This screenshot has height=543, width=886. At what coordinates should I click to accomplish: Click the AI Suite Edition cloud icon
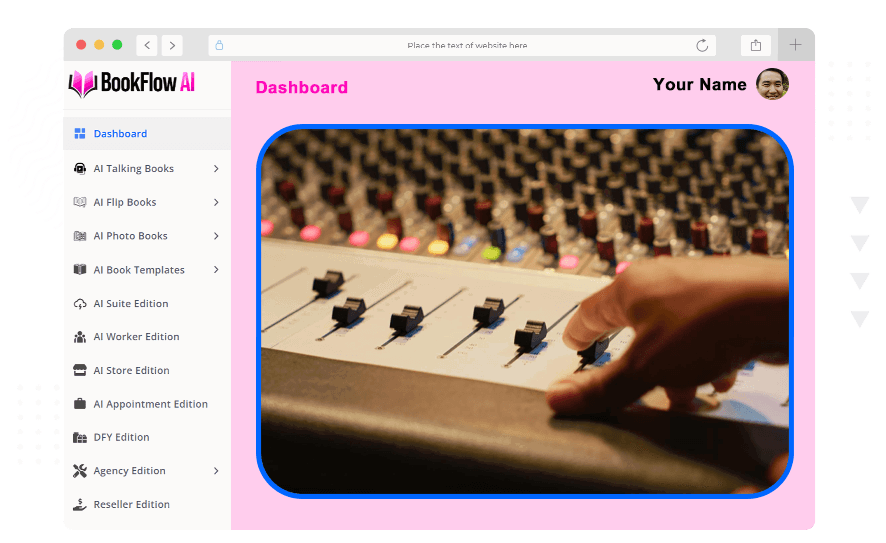(80, 304)
